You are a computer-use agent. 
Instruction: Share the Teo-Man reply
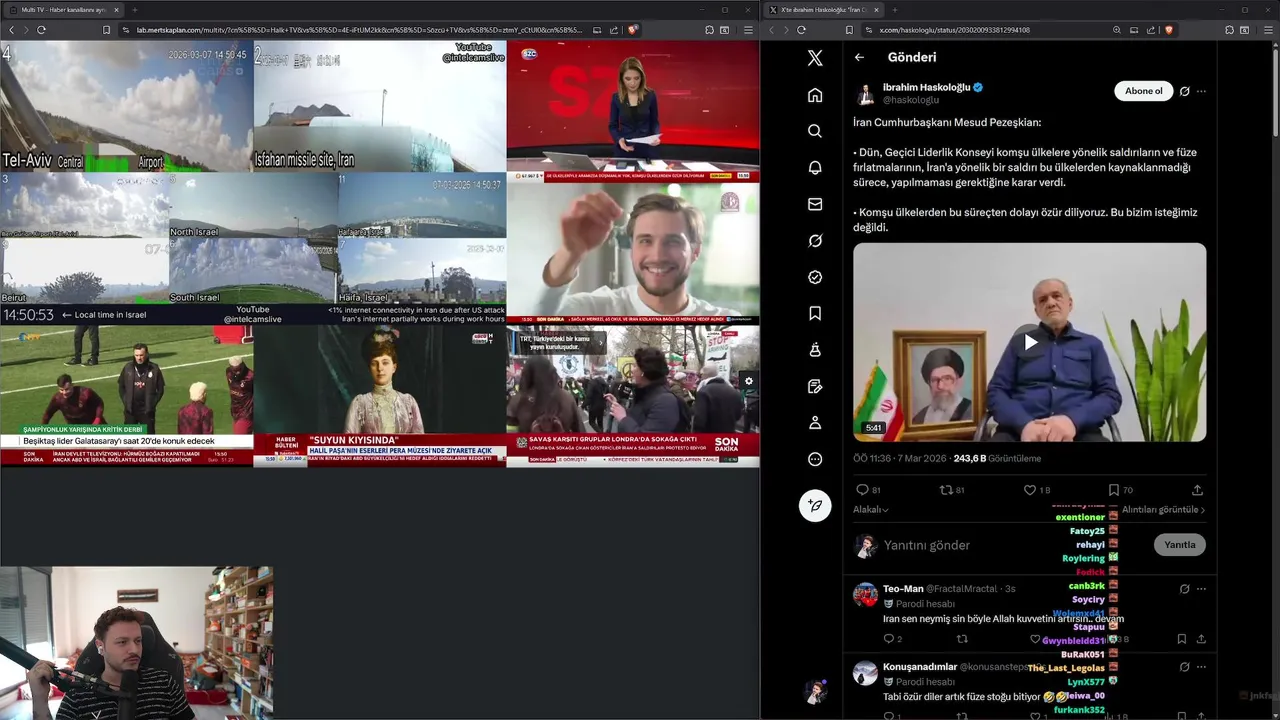click(1201, 639)
